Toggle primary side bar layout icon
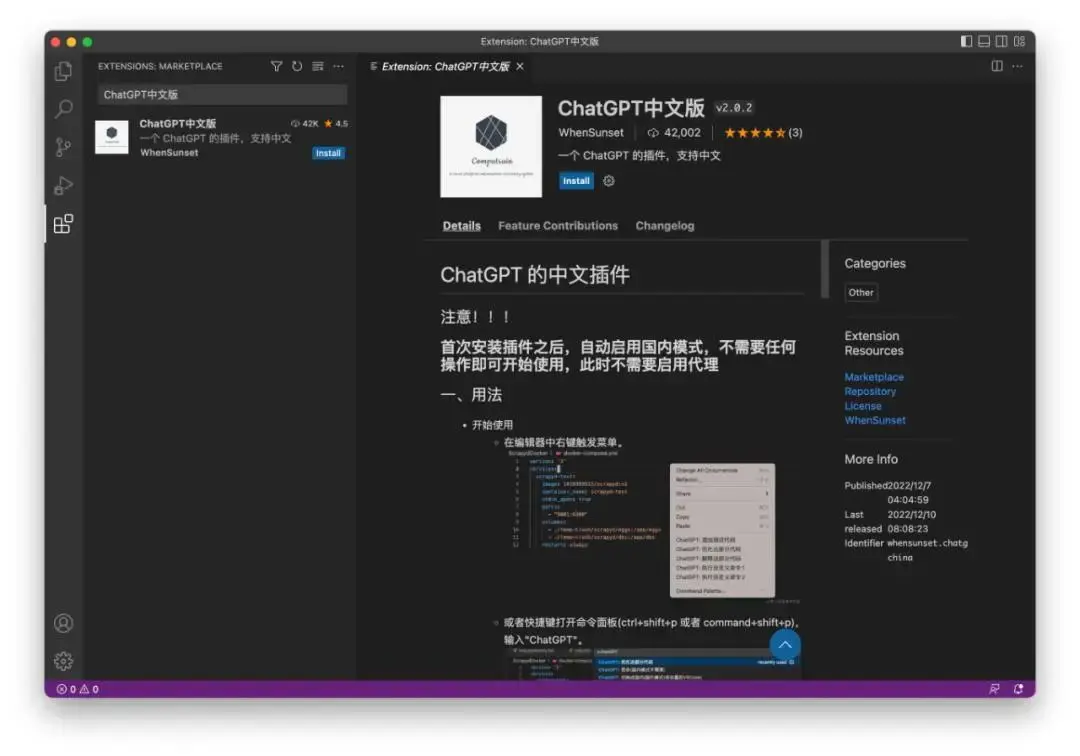This screenshot has height=756, width=1080. pyautogui.click(x=966, y=41)
